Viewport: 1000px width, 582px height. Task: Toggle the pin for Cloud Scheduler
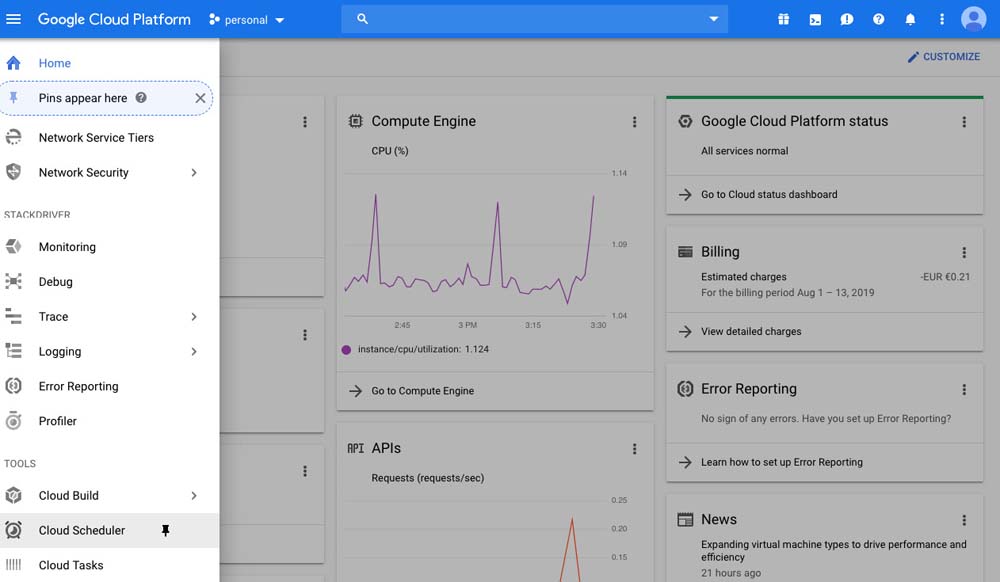(166, 531)
